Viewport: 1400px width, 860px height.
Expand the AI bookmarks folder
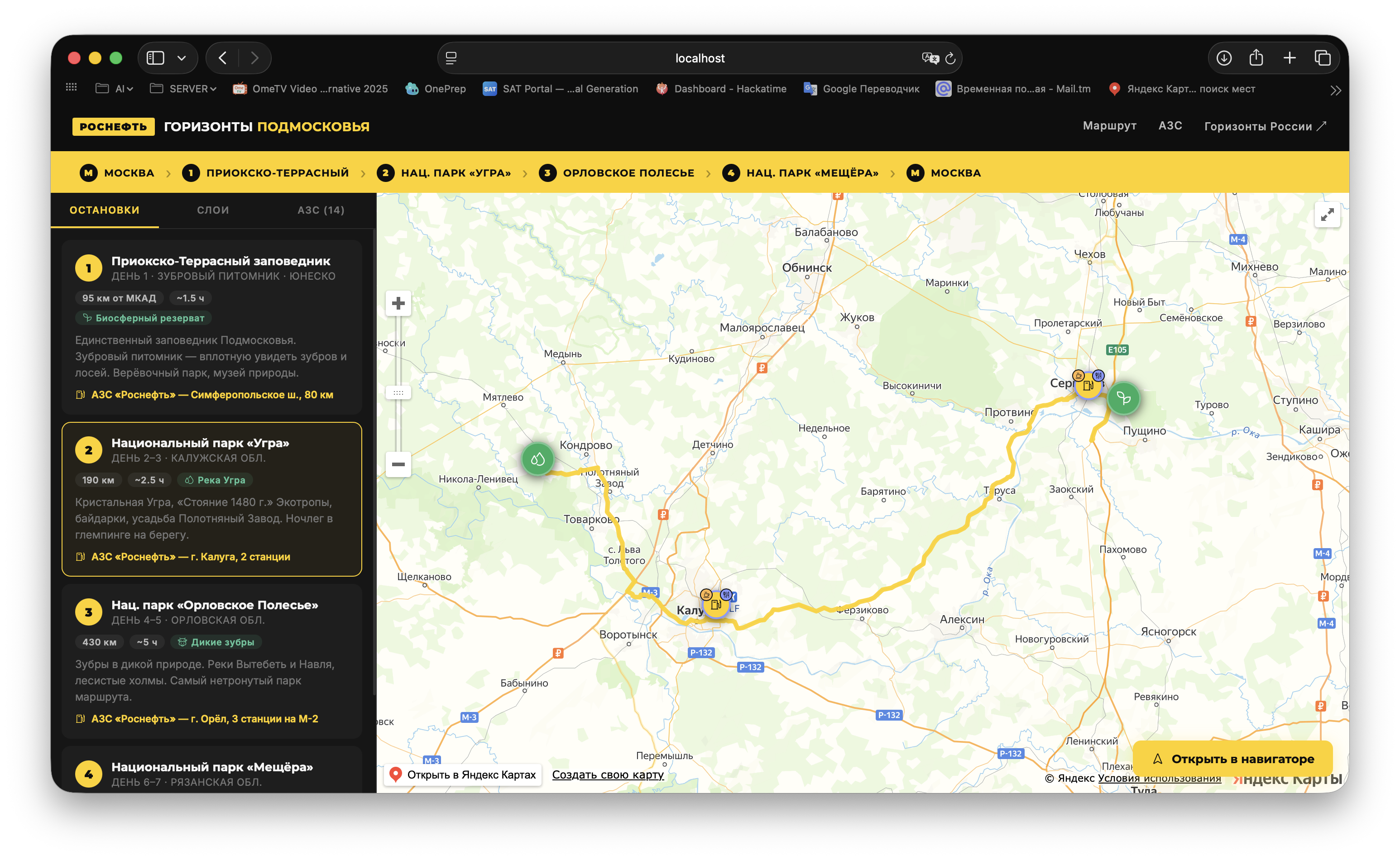[115, 89]
